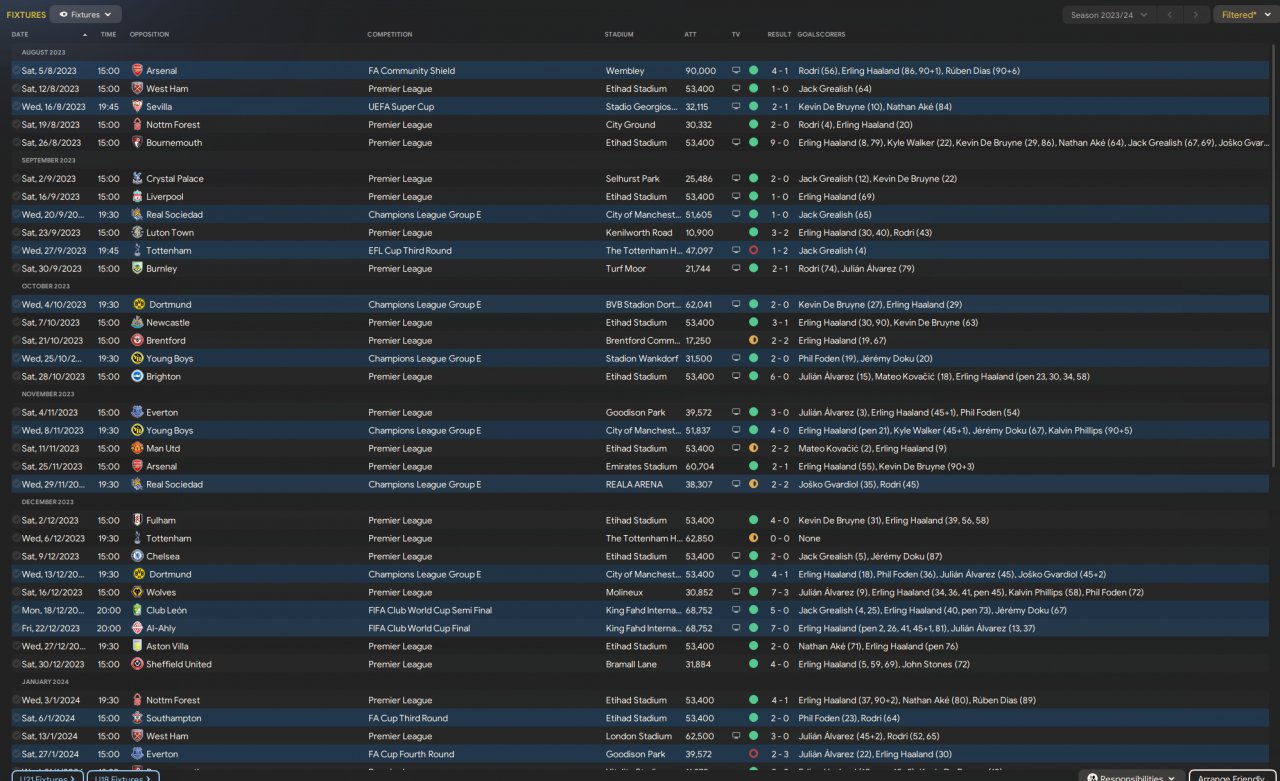Click the Brighton club badge
The width and height of the screenshot is (1280, 781).
137,377
